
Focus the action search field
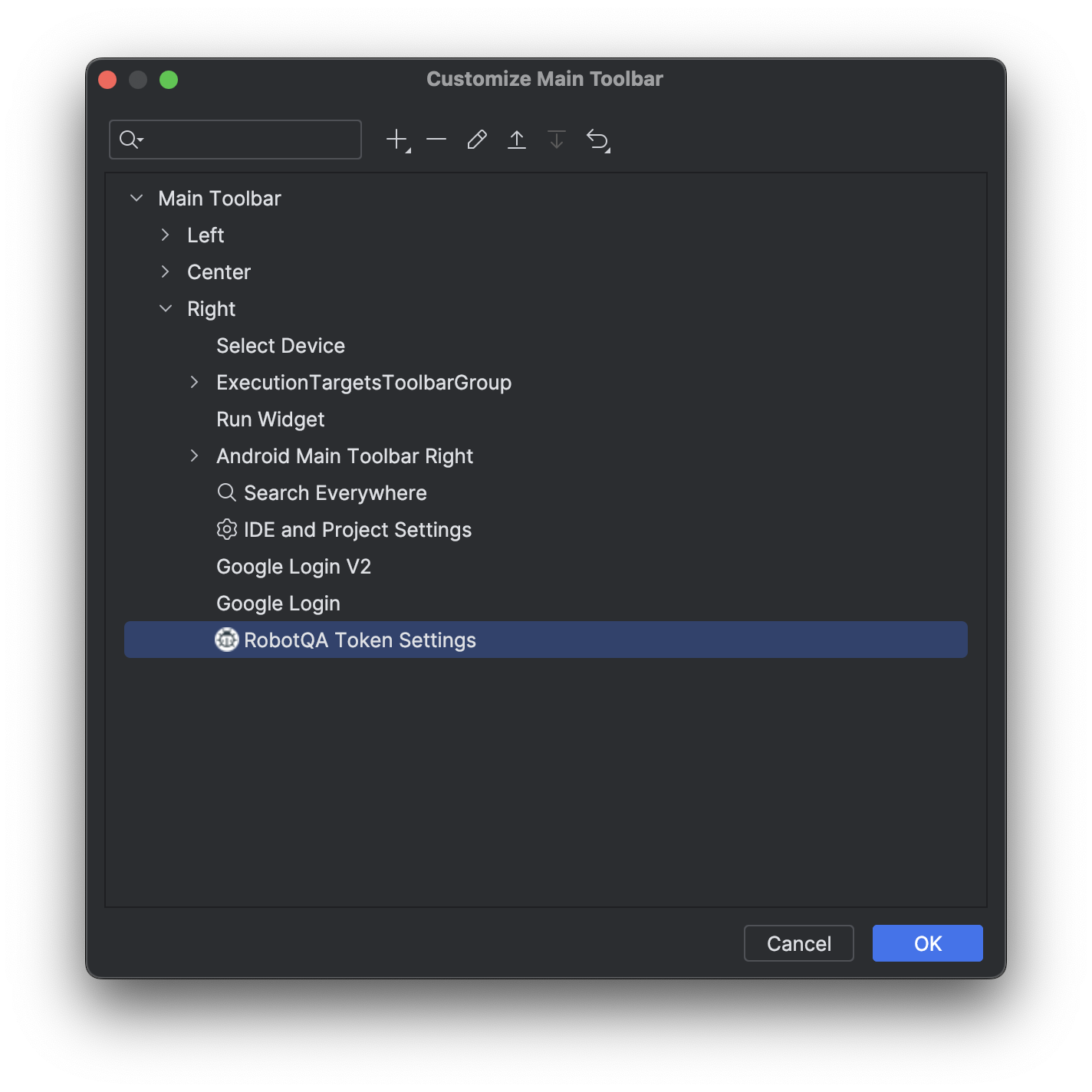tap(245, 140)
